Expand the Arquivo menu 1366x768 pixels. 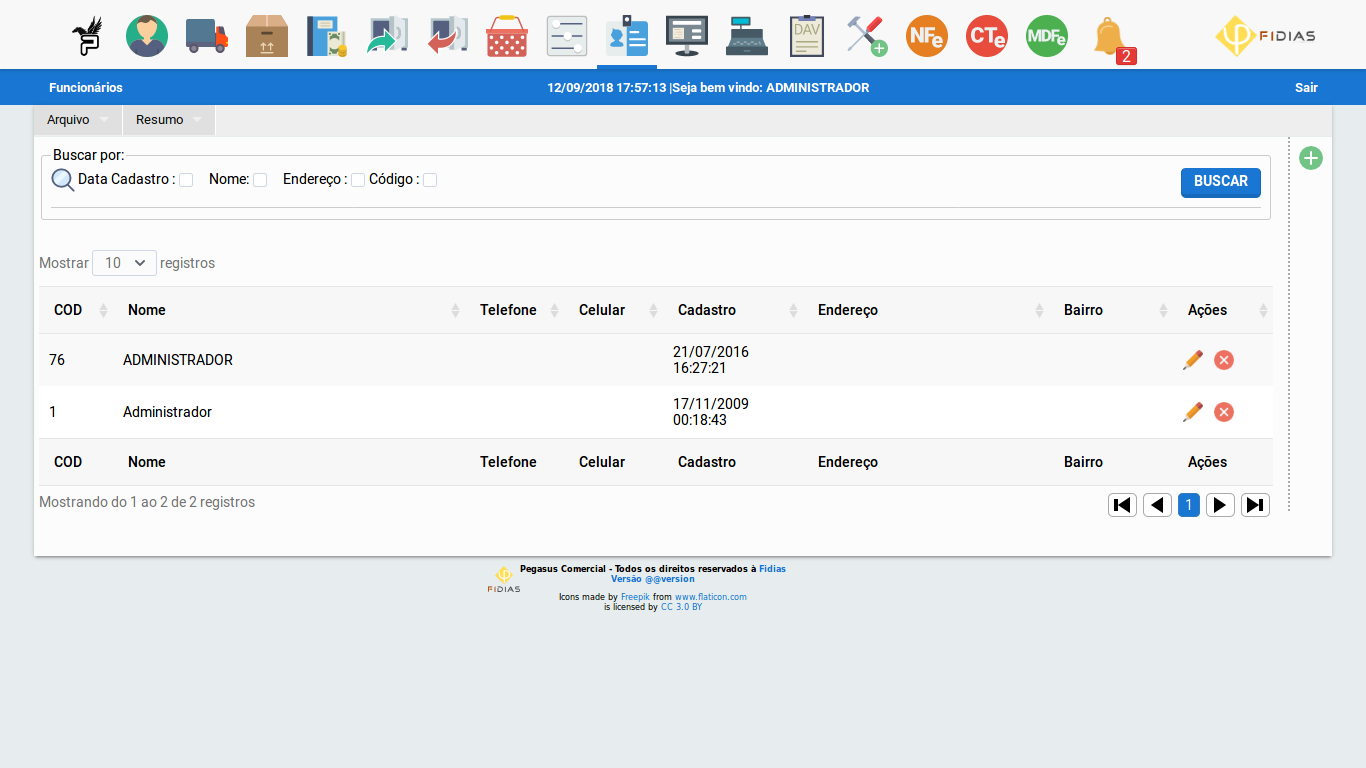[77, 120]
